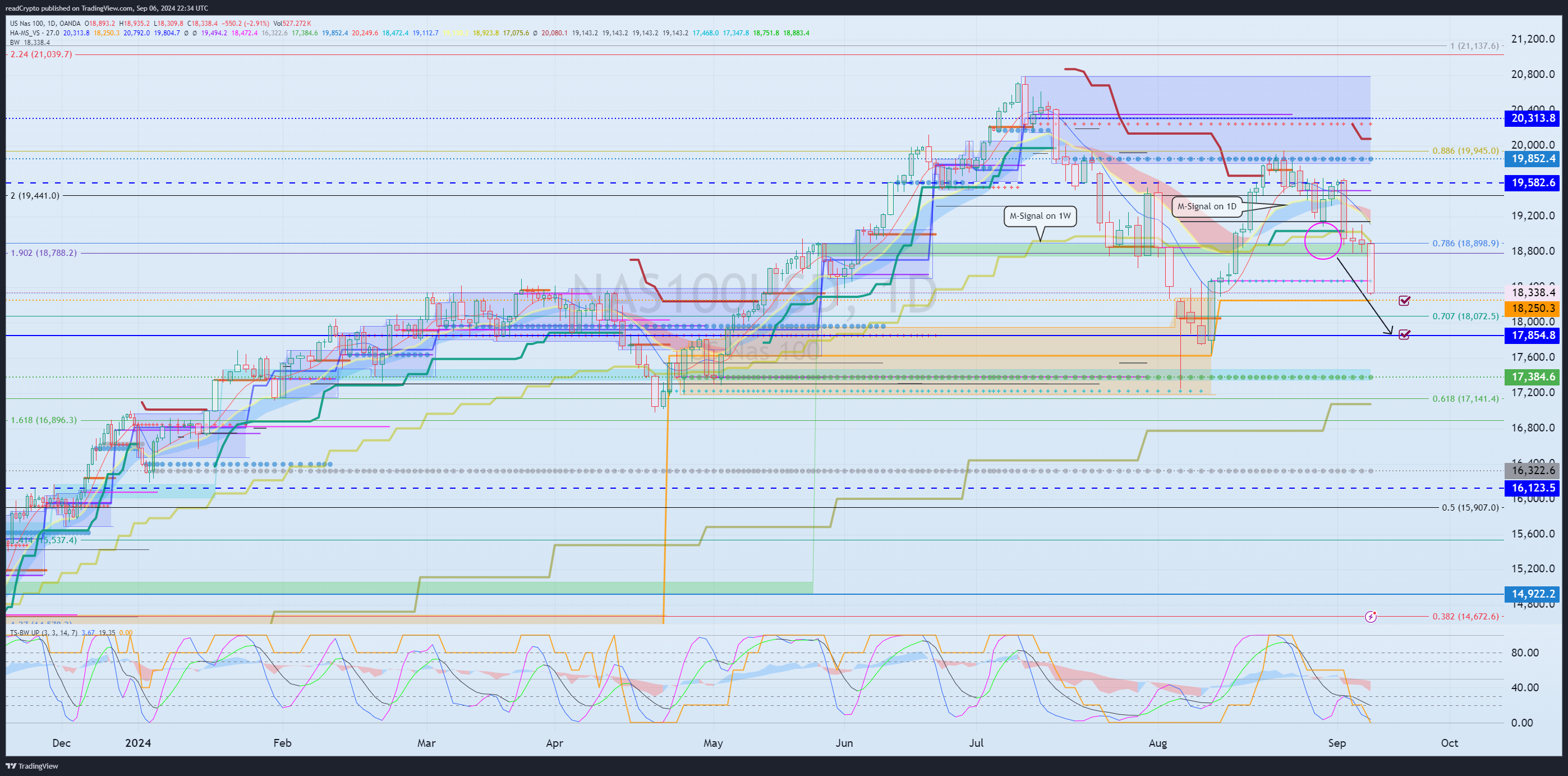Click the 40.00 oscillator scale value

coord(1525,688)
